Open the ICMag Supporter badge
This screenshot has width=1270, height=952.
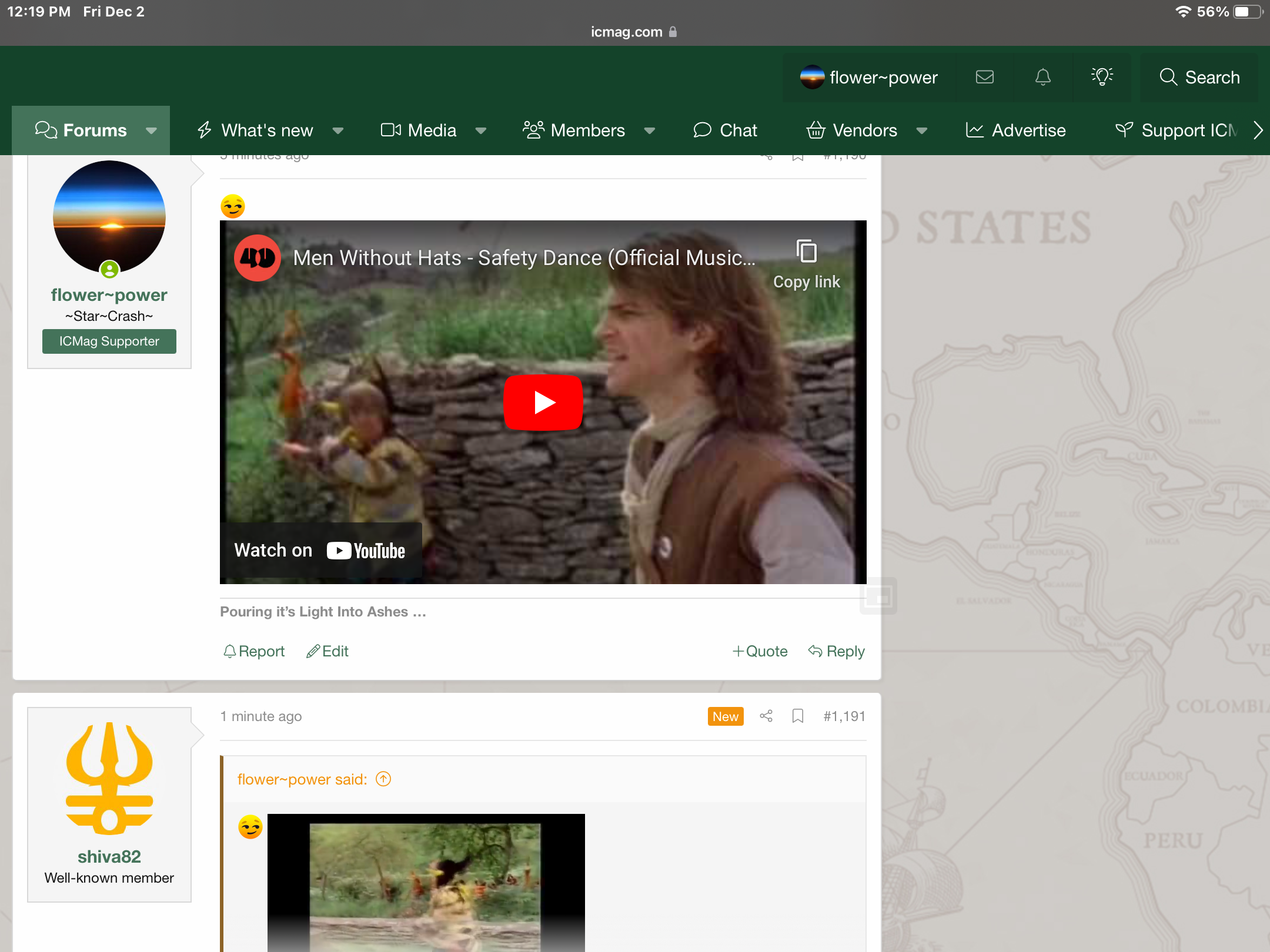(x=109, y=341)
